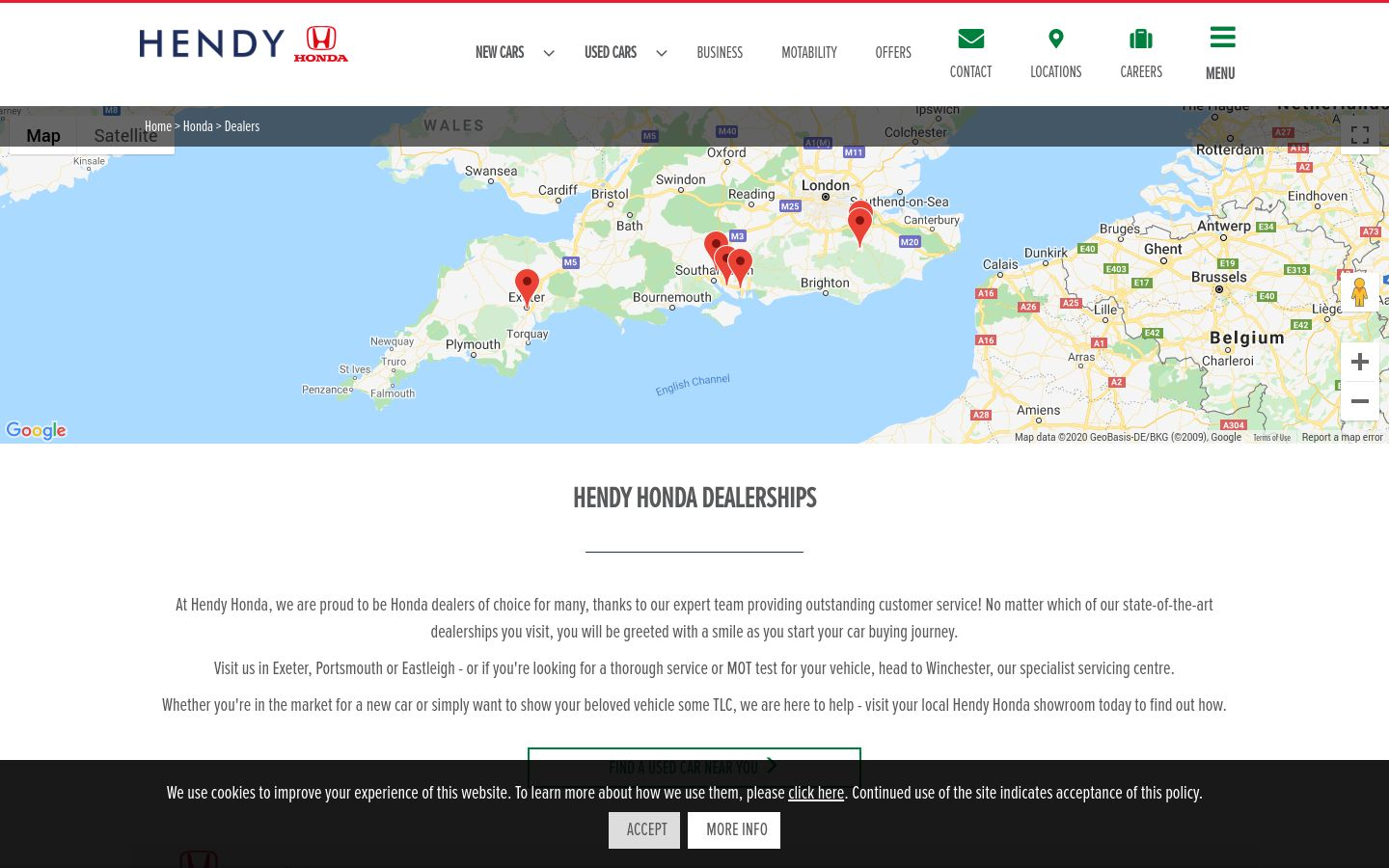Open the Contact envelope icon
The width and height of the screenshot is (1389, 868).
970,39
